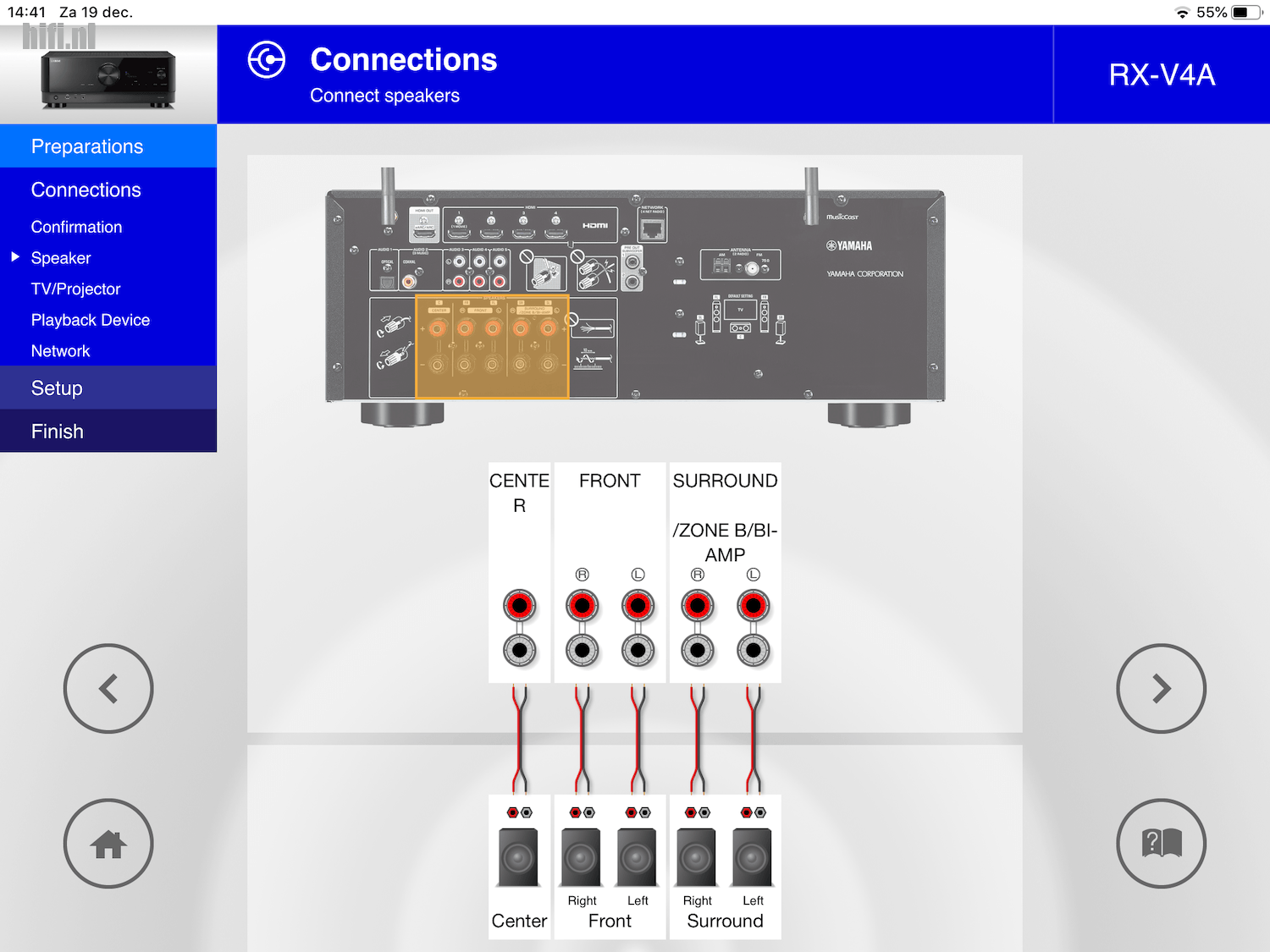The height and width of the screenshot is (952, 1270).
Task: Open the help guide book icon
Action: pos(1162,844)
